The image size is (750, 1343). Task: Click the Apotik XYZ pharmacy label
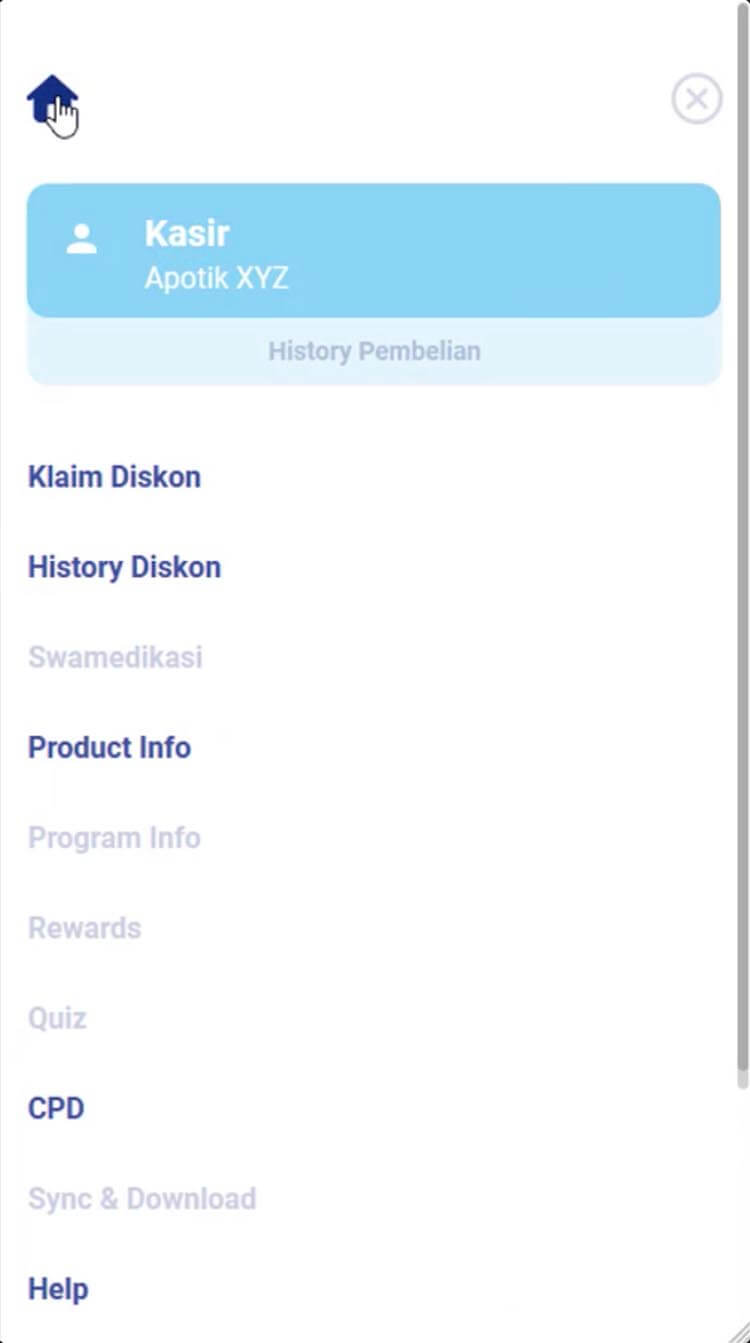point(216,277)
